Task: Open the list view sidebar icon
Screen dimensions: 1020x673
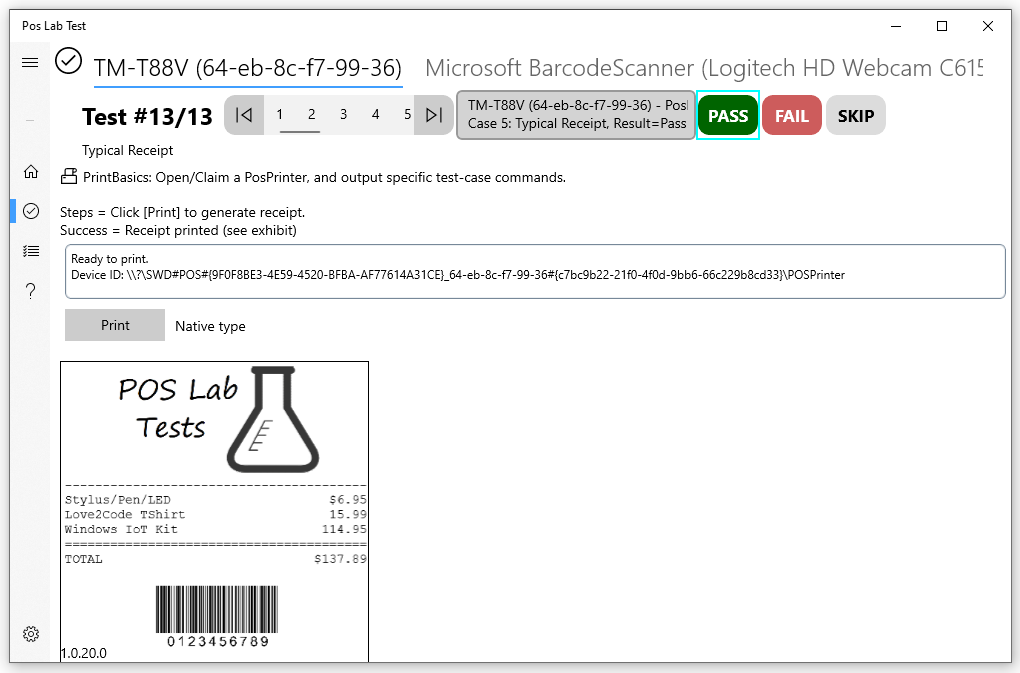Action: tap(31, 251)
